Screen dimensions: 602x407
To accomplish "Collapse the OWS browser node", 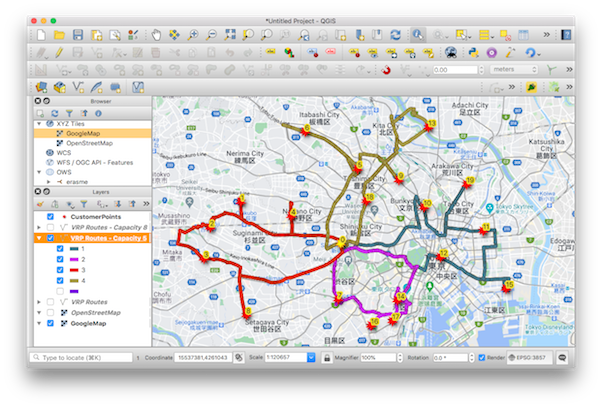I will pos(39,172).
